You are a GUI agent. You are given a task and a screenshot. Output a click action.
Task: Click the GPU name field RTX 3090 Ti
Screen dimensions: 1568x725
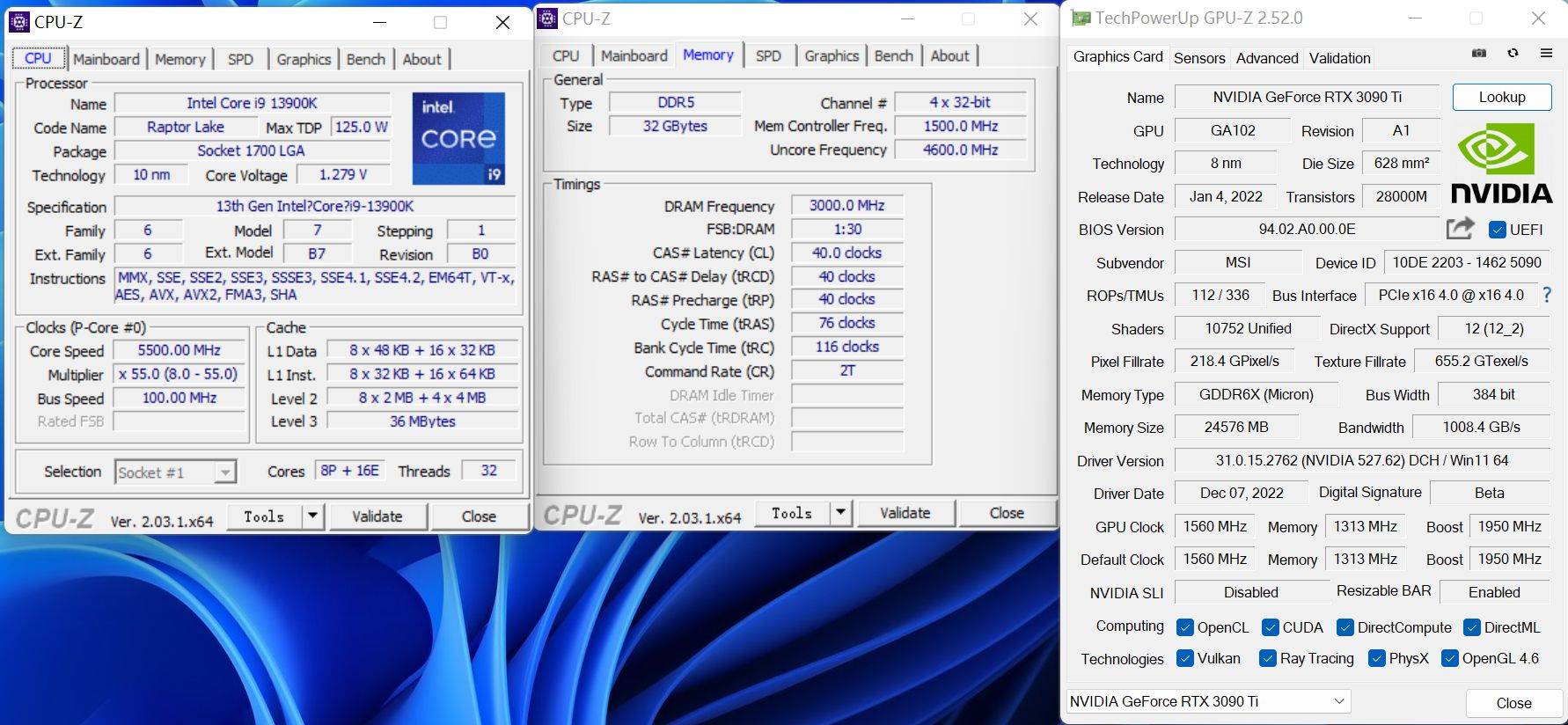1307,97
